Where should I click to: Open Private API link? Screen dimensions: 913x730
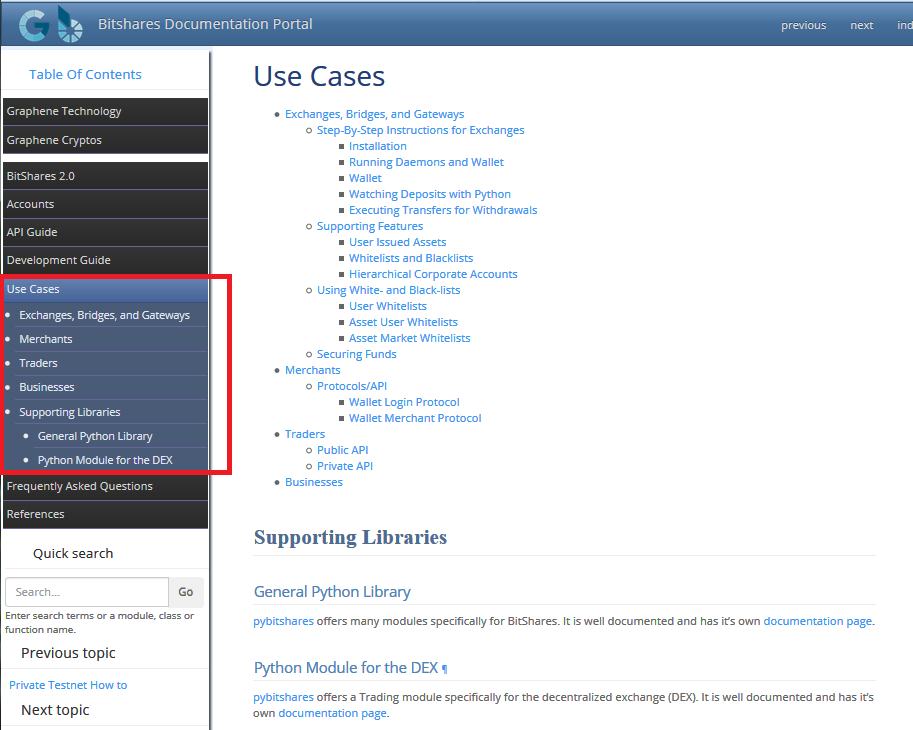(345, 466)
